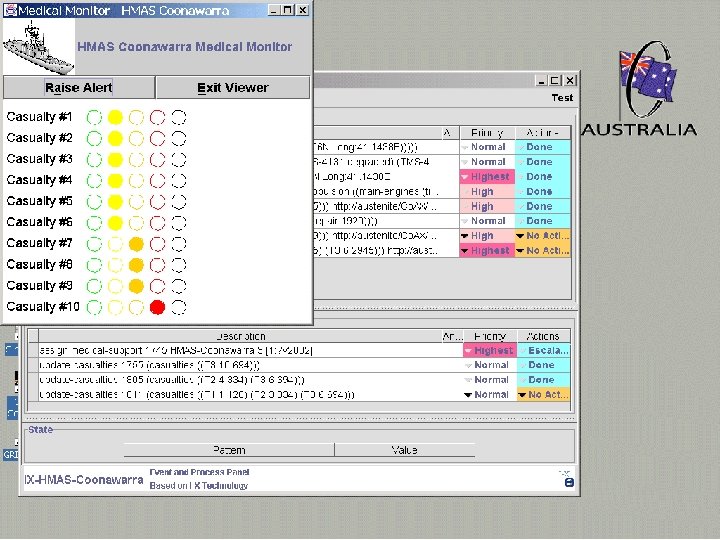
Task: Select the filled red circle for Casualty #10
Action: pos(158,307)
